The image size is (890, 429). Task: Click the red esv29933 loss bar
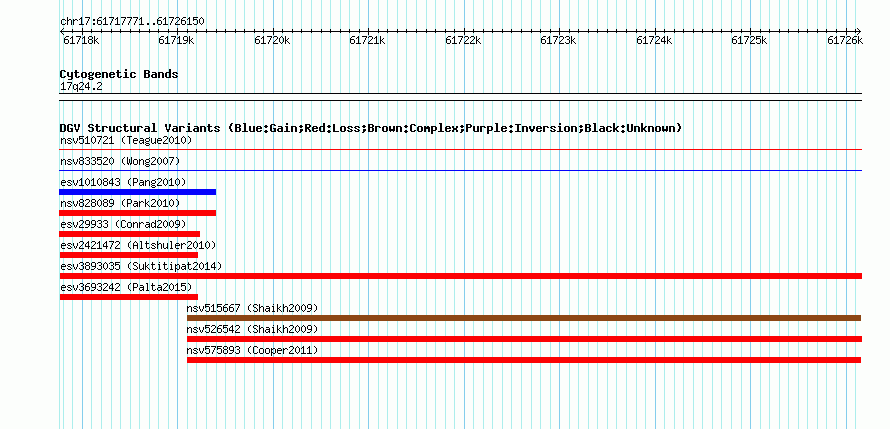(129, 234)
